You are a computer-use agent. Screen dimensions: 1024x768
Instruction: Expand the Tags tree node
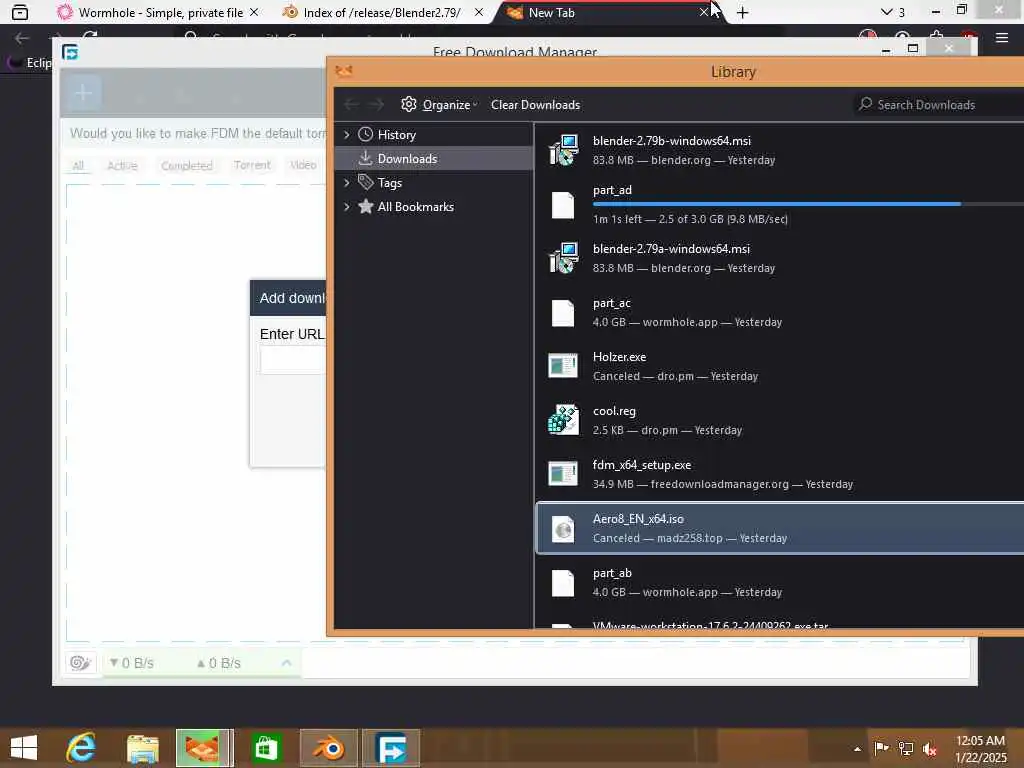coord(347,183)
